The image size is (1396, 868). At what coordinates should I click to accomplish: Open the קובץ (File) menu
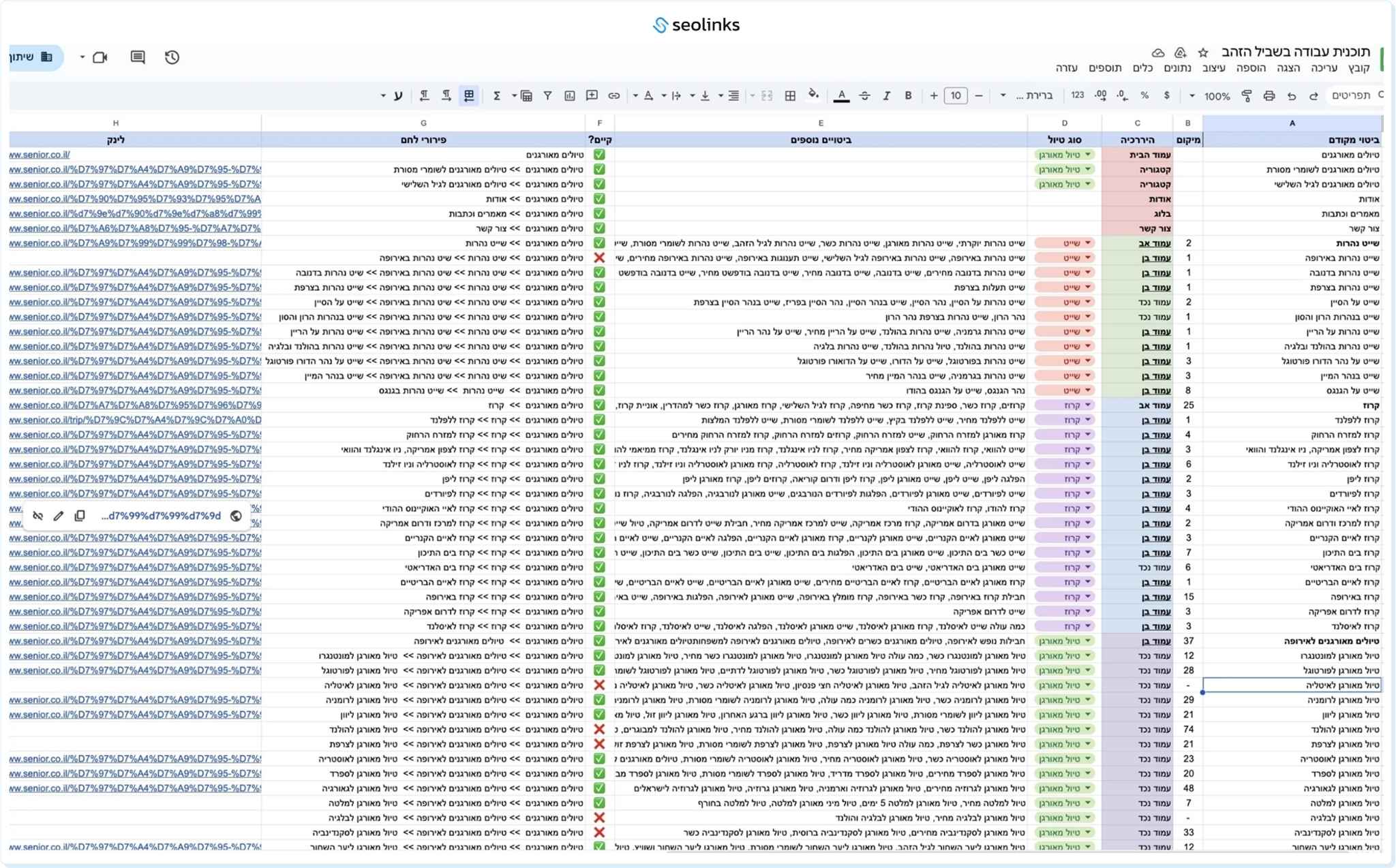(x=1359, y=68)
